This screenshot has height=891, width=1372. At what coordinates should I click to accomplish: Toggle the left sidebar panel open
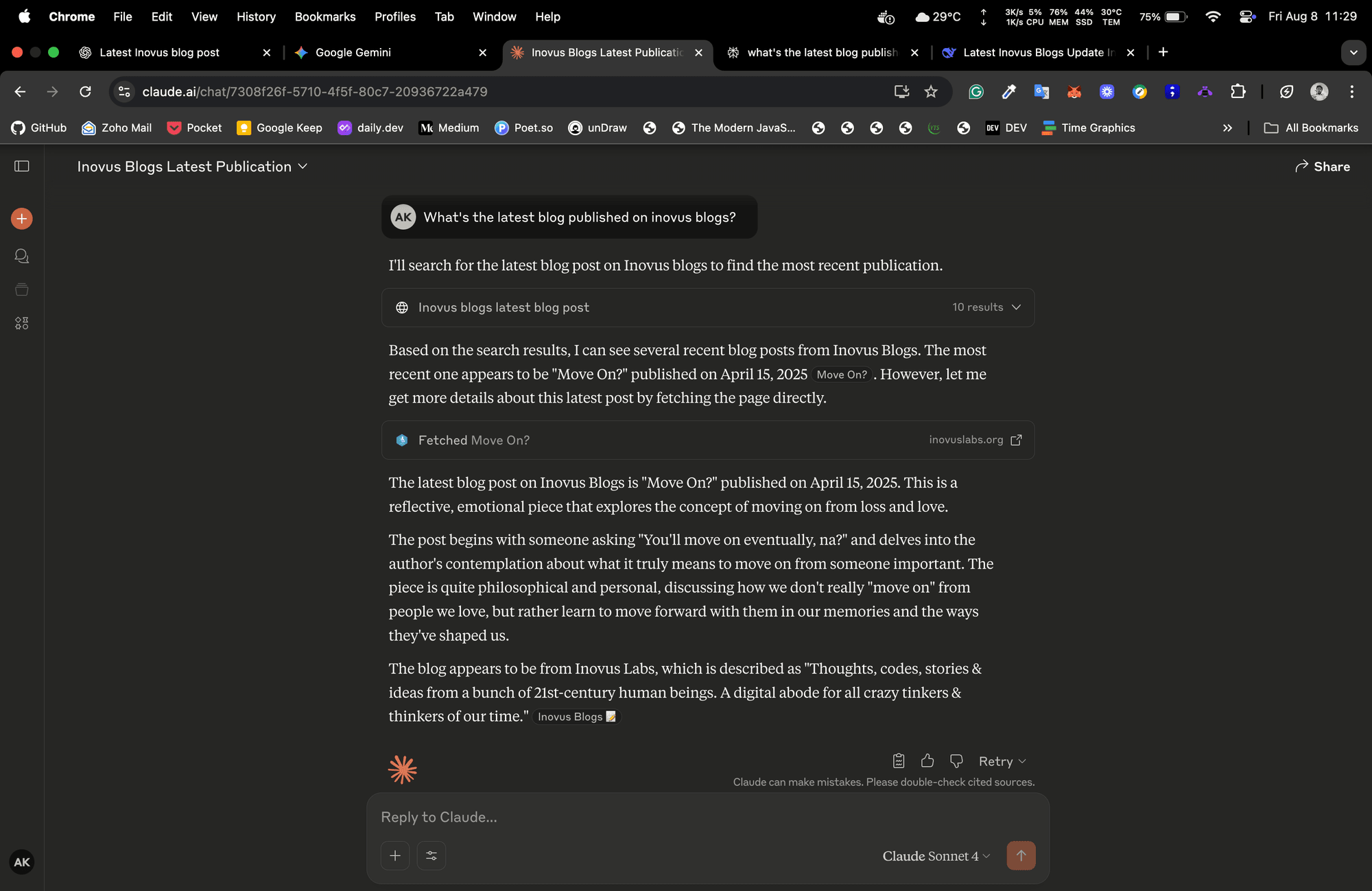pyautogui.click(x=22, y=166)
